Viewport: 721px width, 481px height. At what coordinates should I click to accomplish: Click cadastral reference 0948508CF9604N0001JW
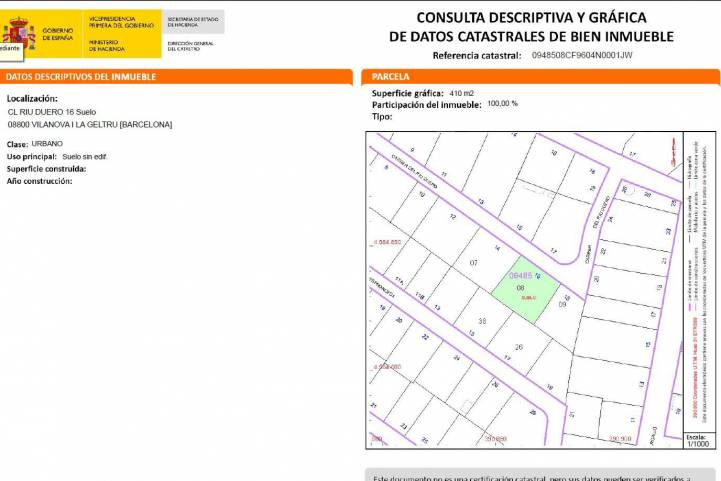582,55
